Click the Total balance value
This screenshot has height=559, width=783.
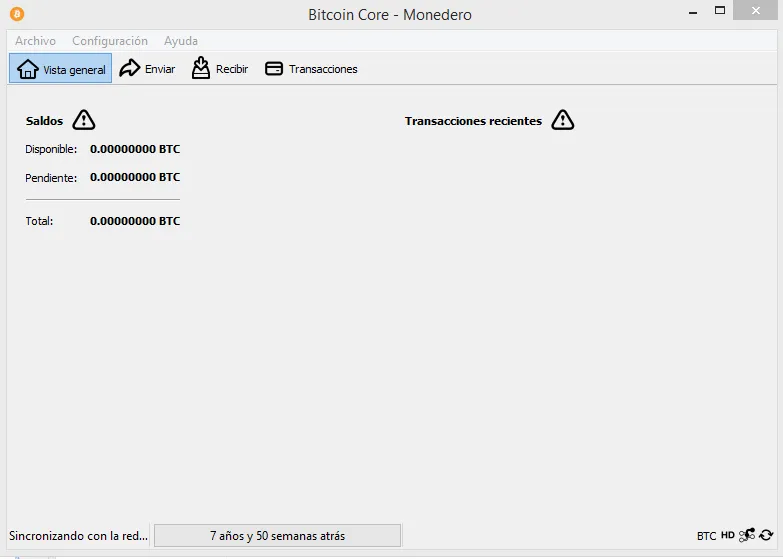[135, 221]
